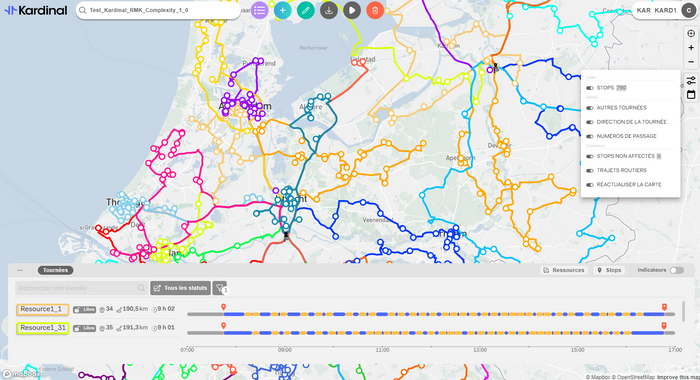This screenshot has width=700, height=380.
Task: Click the download icon button
Action: point(329,10)
